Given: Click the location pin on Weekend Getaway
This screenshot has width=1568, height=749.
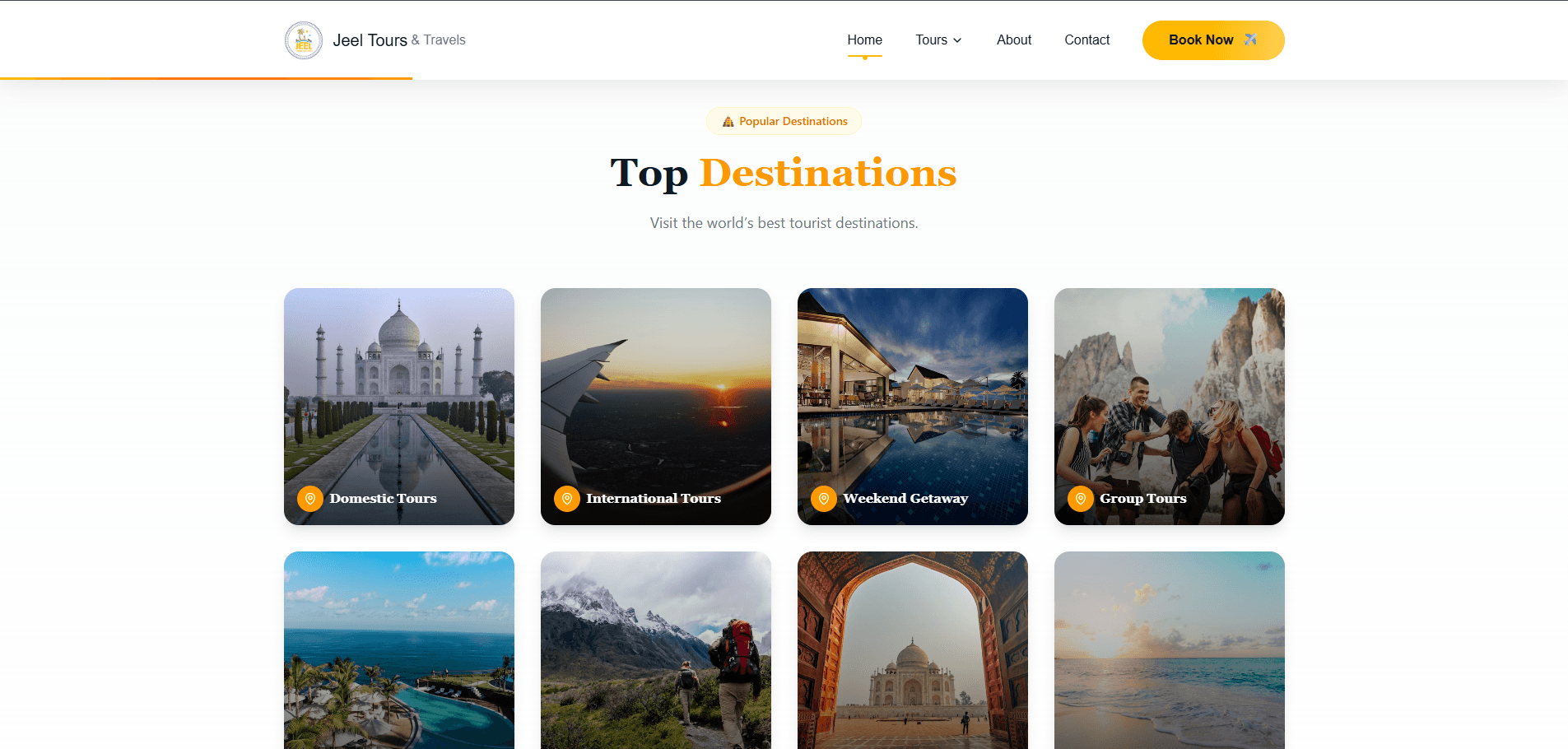Looking at the screenshot, I should point(824,499).
